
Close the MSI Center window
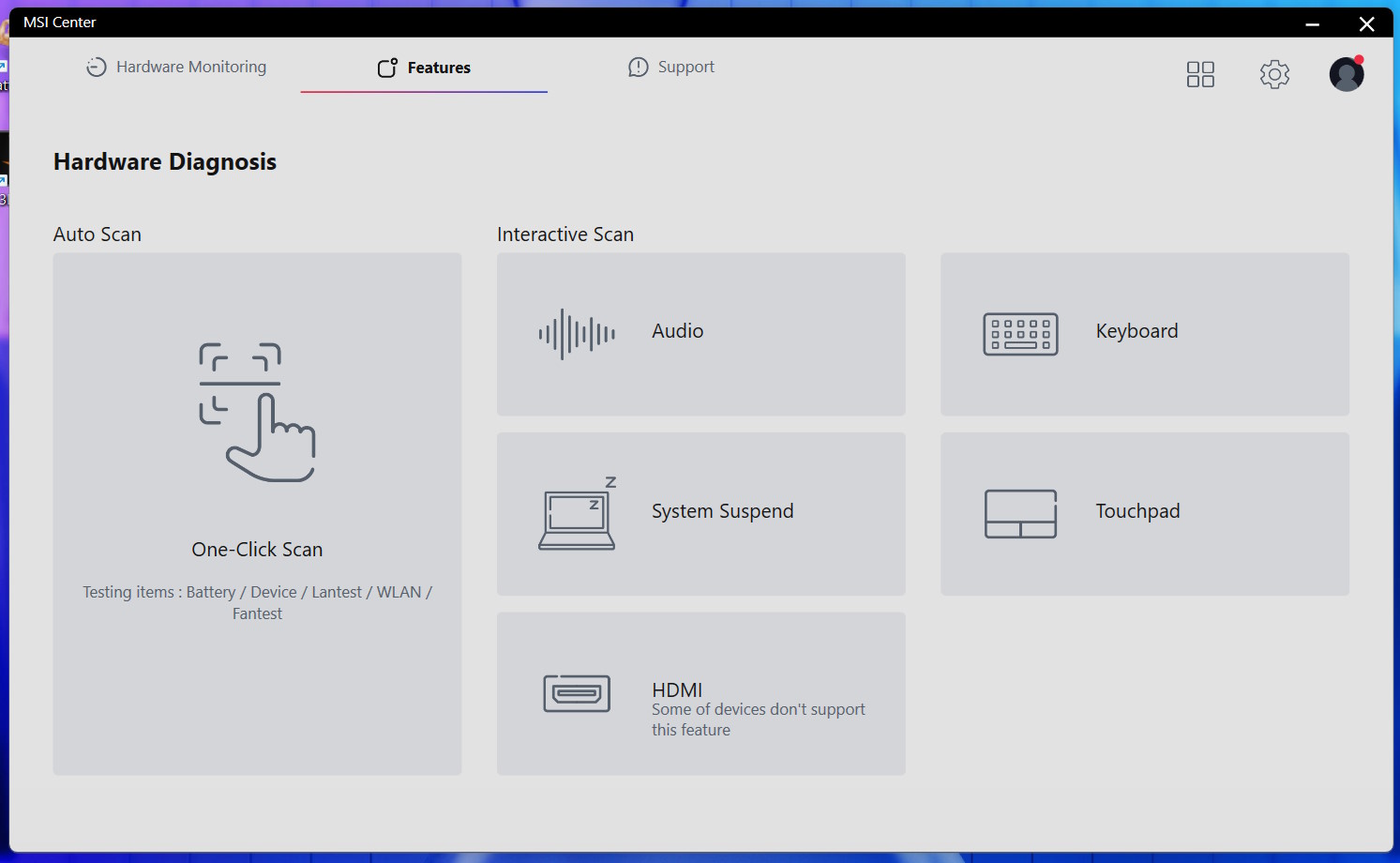1367,23
